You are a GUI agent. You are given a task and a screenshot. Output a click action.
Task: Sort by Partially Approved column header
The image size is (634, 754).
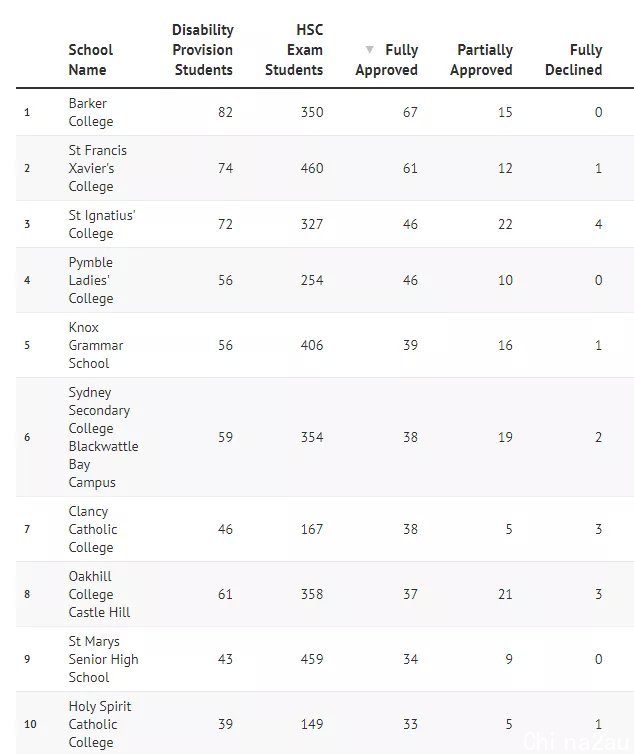point(481,60)
